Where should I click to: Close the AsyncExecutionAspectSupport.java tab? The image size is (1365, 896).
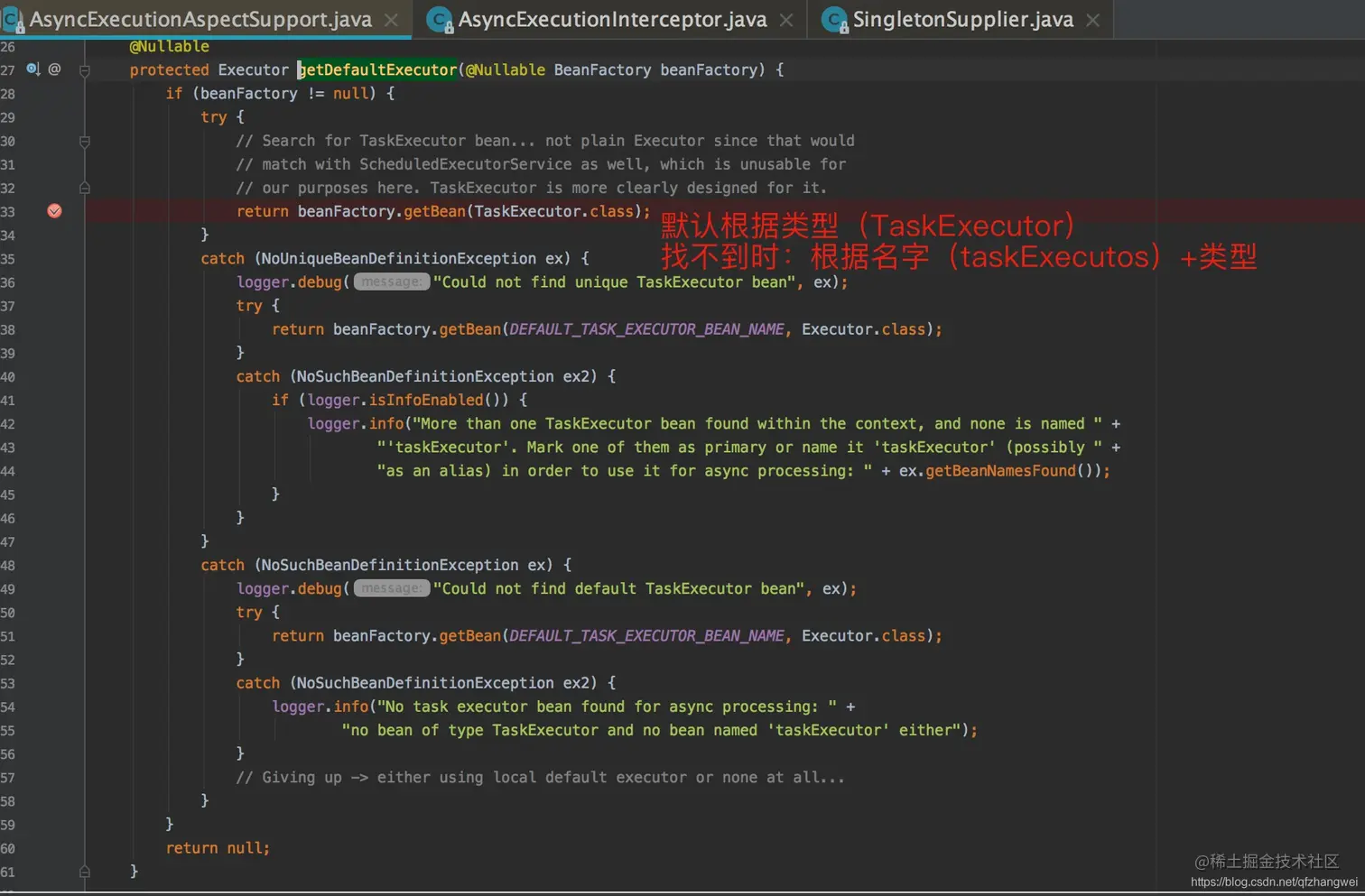tap(391, 20)
